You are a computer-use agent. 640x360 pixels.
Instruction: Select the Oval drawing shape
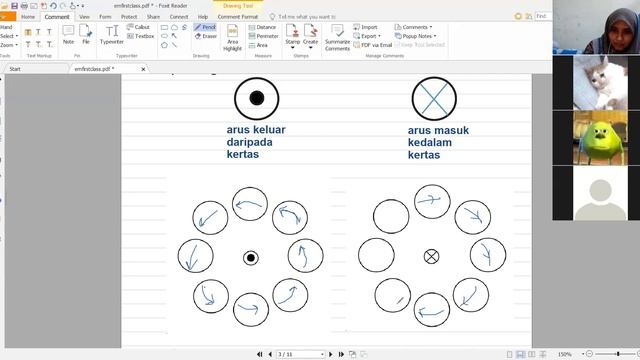pyautogui.click(x=164, y=36)
